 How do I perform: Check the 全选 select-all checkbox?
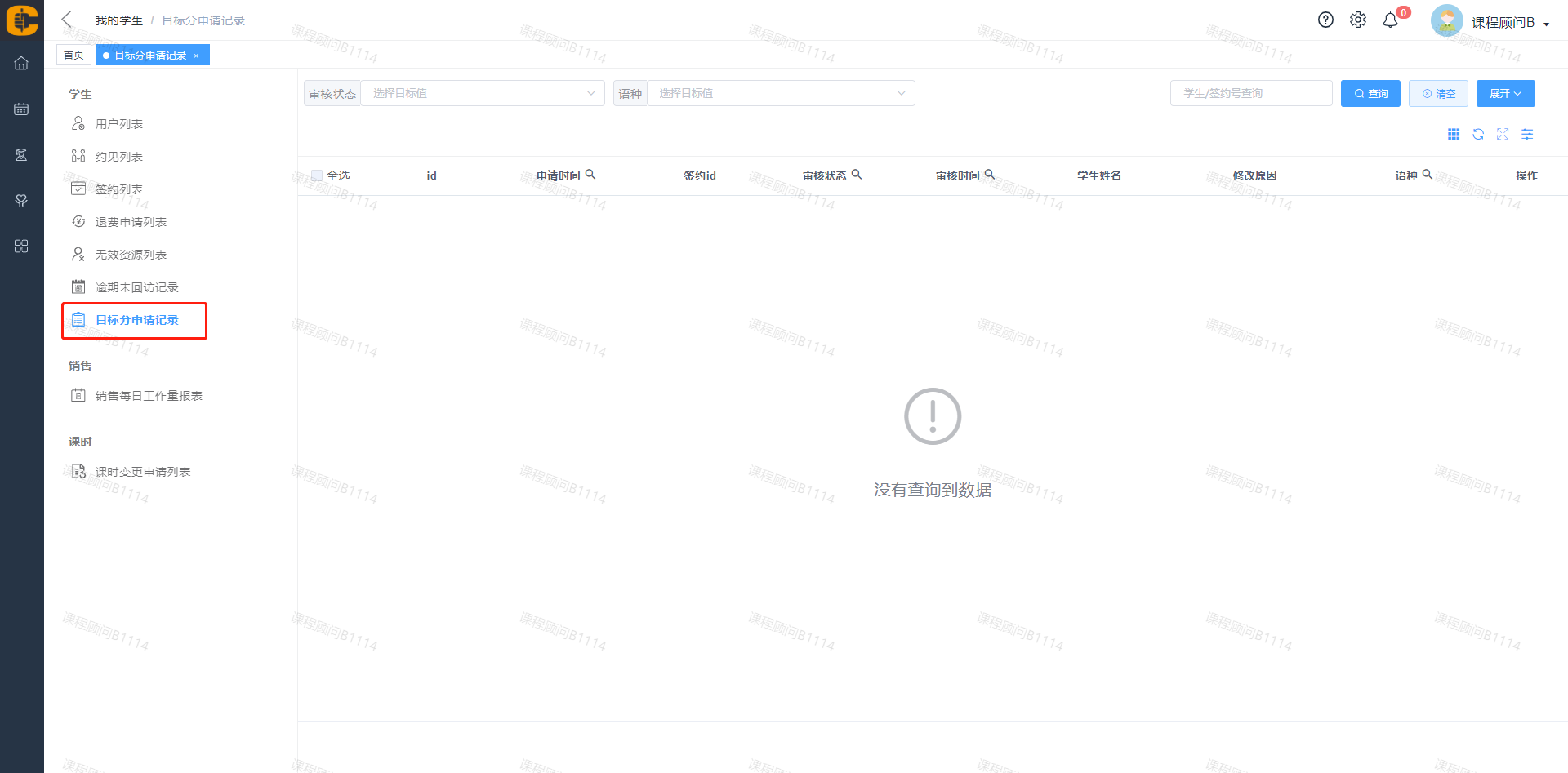[x=317, y=175]
